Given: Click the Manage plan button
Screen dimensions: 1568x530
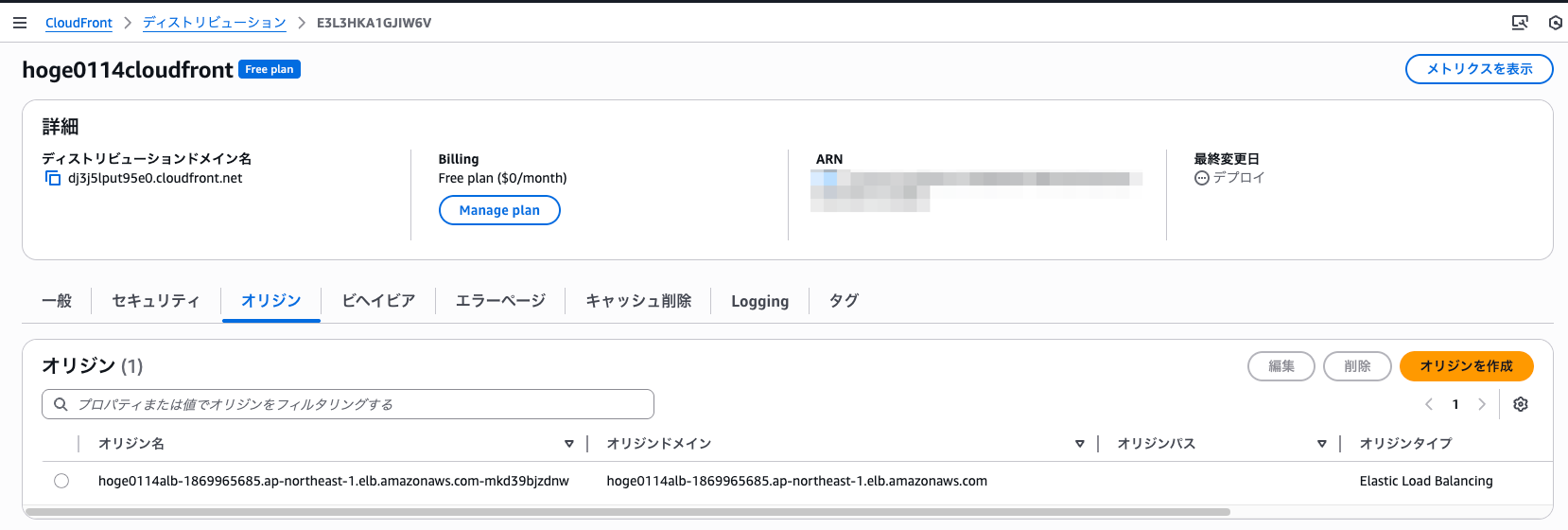Looking at the screenshot, I should pos(499,210).
